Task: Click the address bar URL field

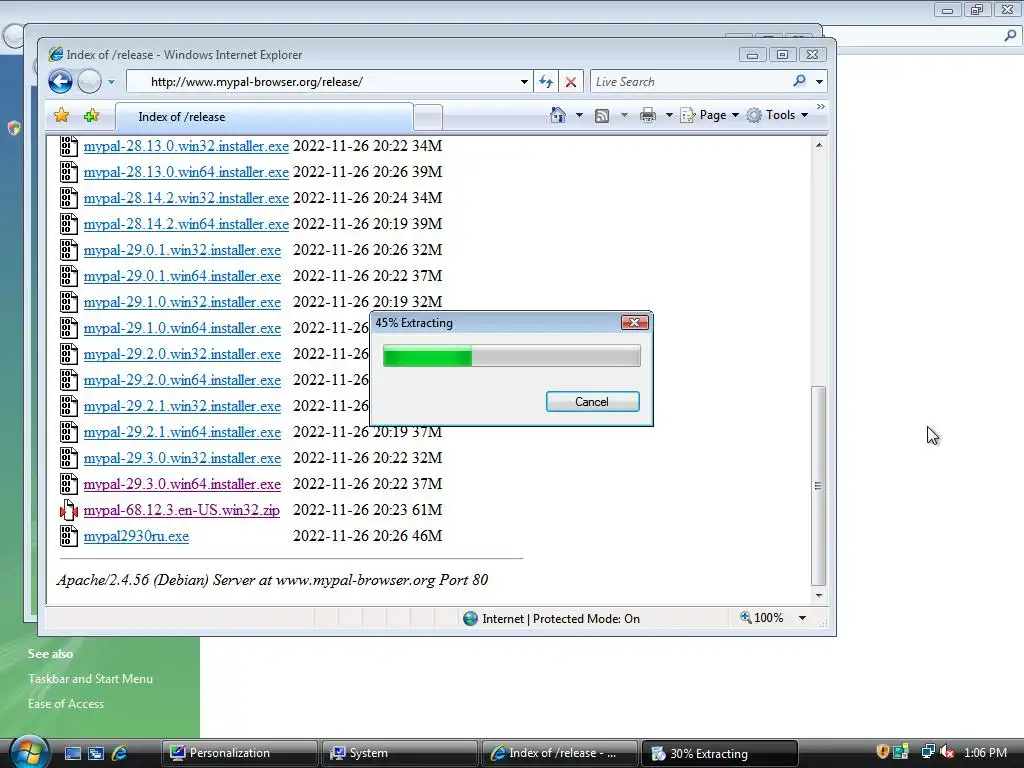Action: click(x=323, y=82)
